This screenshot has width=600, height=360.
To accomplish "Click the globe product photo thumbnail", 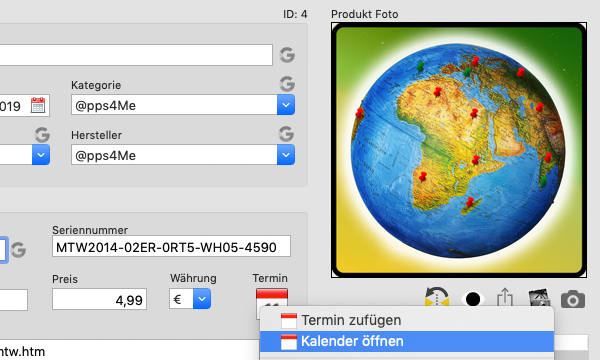I will tap(459, 150).
